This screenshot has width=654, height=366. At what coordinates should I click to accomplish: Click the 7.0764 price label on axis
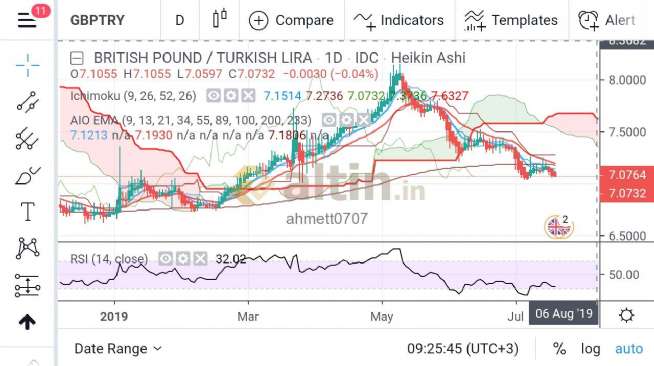tap(627, 174)
